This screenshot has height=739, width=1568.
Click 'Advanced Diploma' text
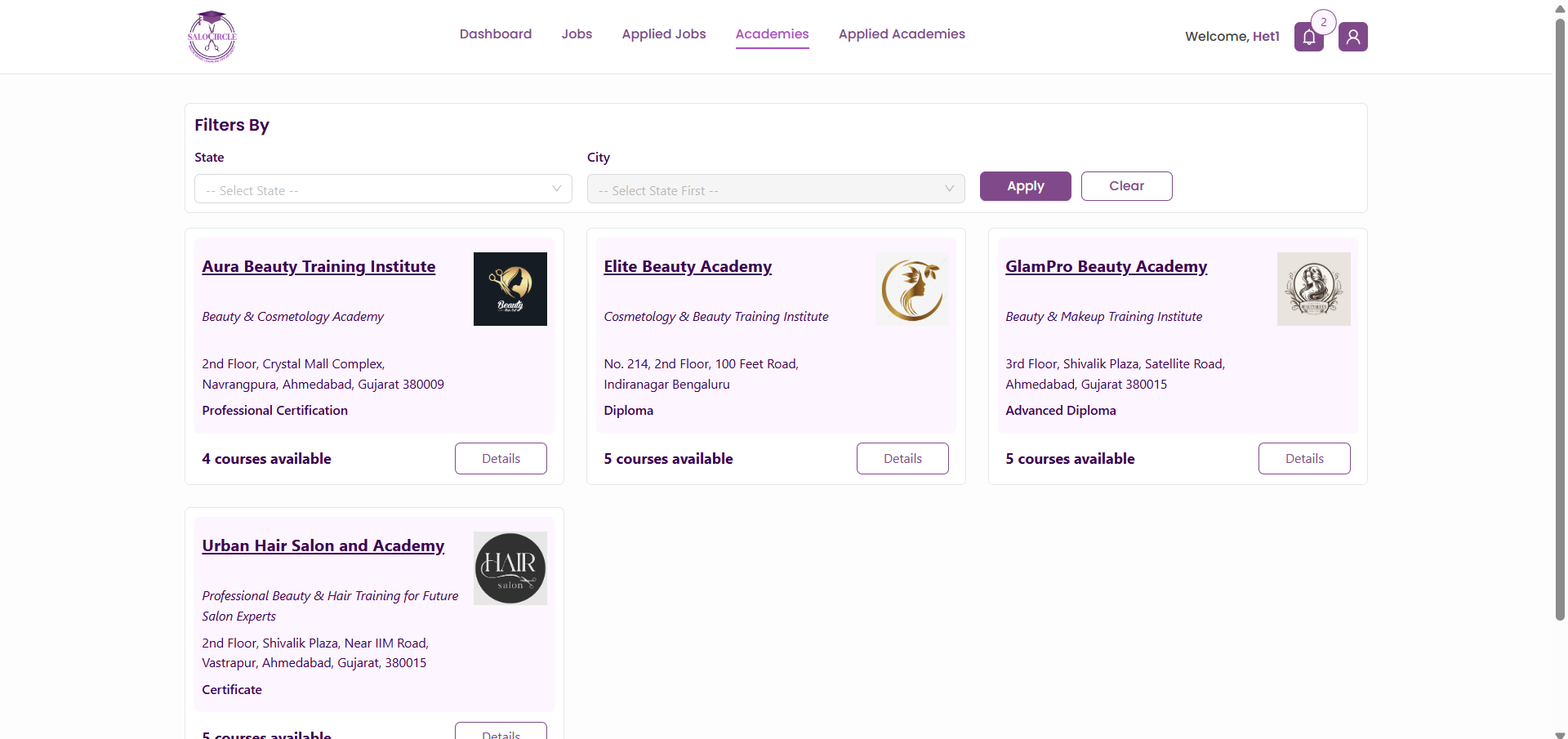tap(1061, 411)
